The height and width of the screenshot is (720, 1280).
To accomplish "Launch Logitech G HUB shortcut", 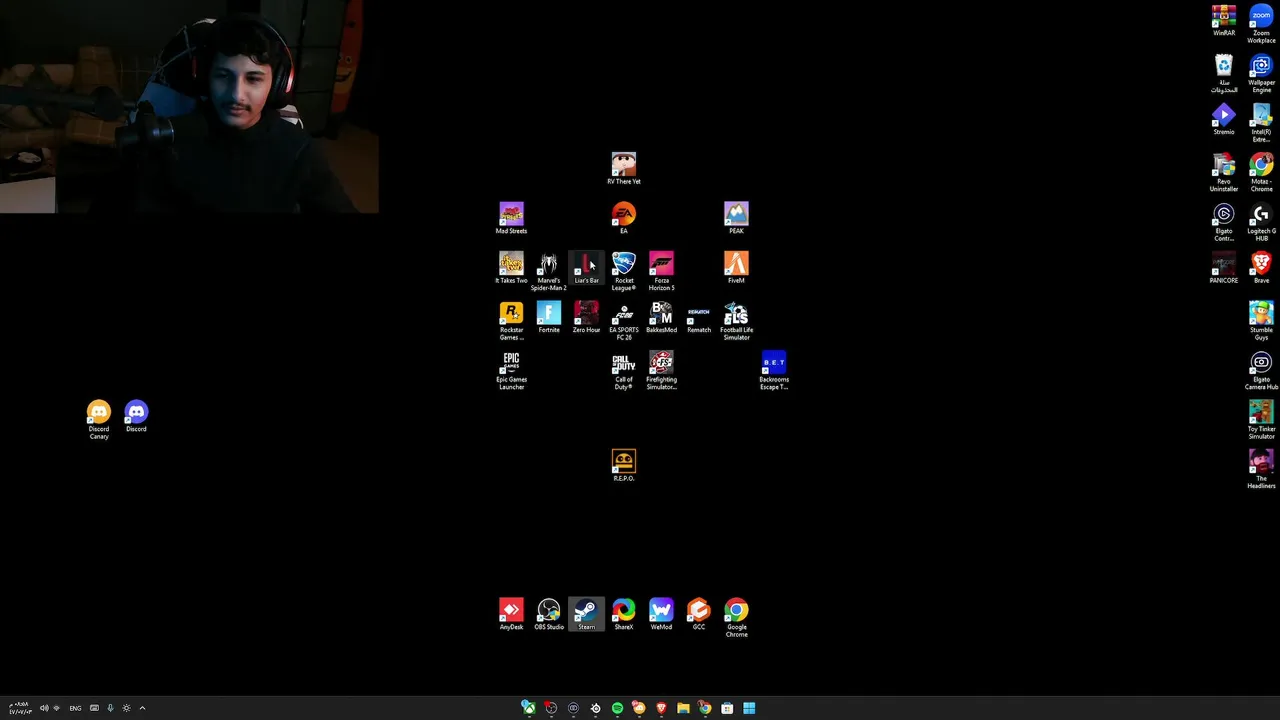I will (1261, 222).
